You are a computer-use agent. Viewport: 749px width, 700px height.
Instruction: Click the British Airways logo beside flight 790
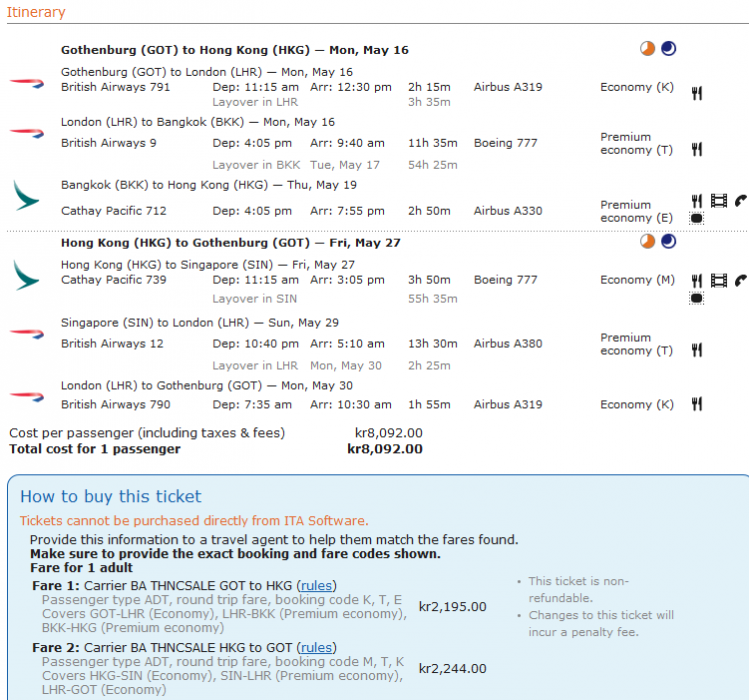[x=27, y=396]
